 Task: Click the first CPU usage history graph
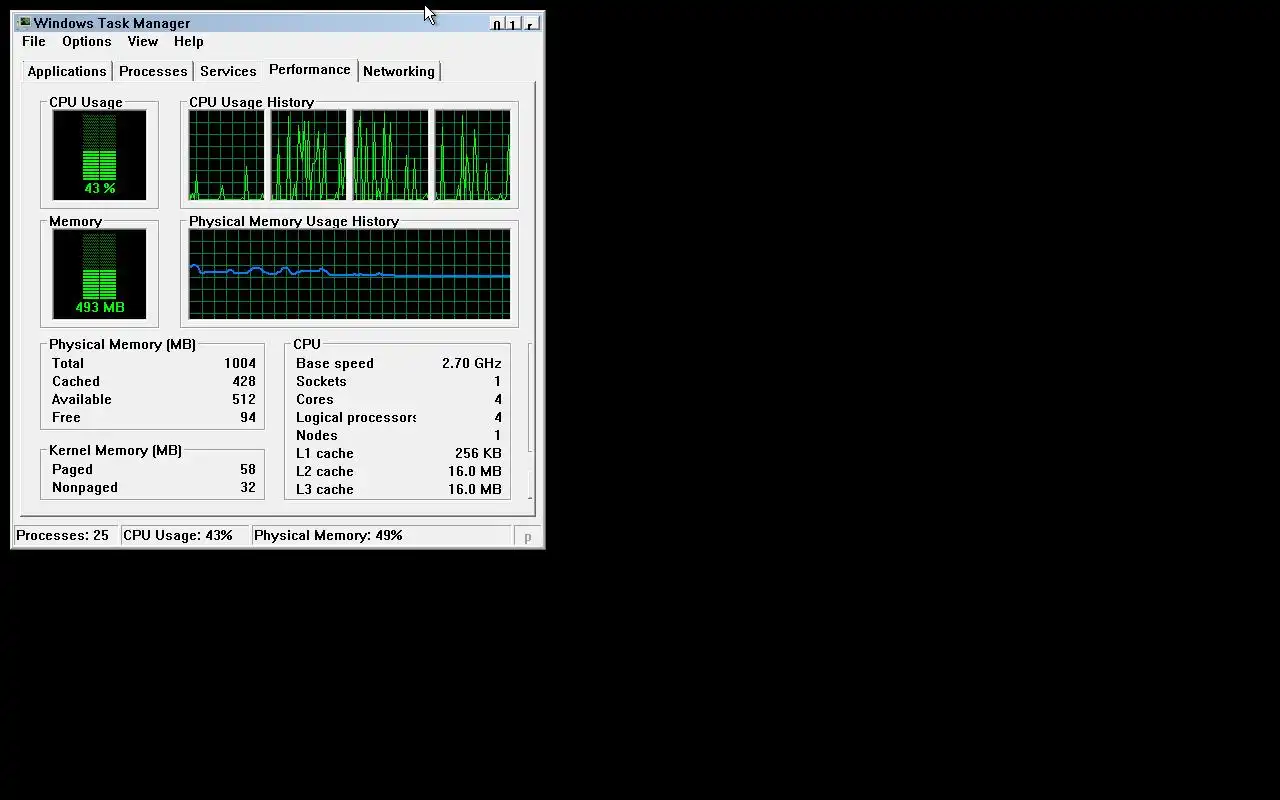click(x=227, y=155)
